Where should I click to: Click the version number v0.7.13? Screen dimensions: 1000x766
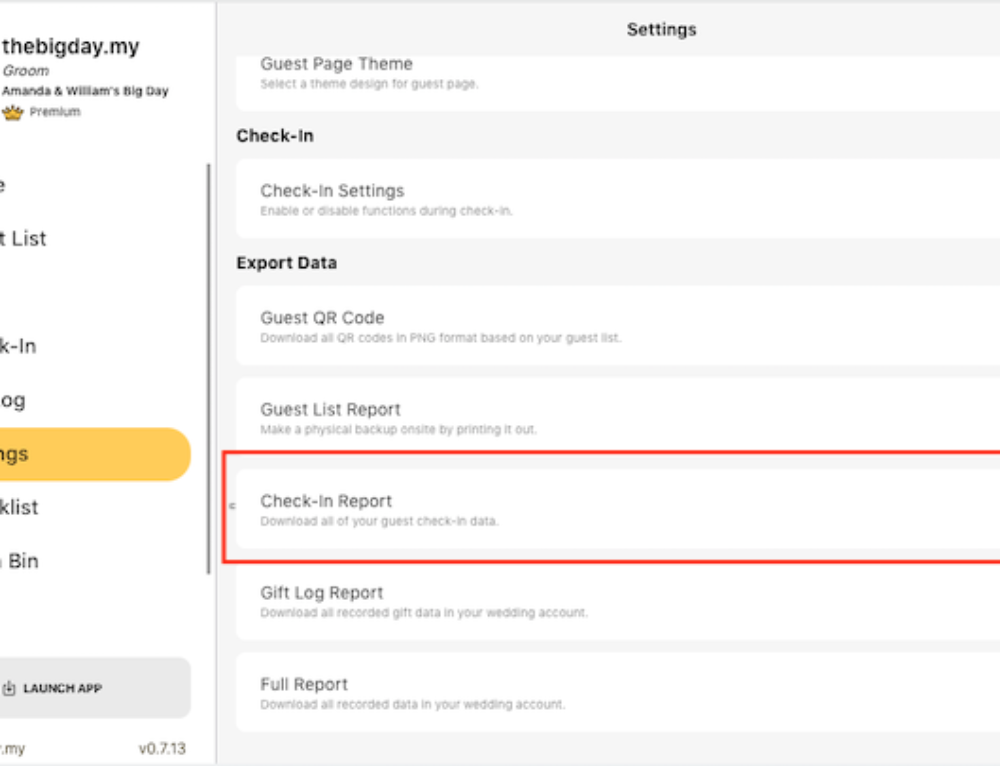point(161,748)
